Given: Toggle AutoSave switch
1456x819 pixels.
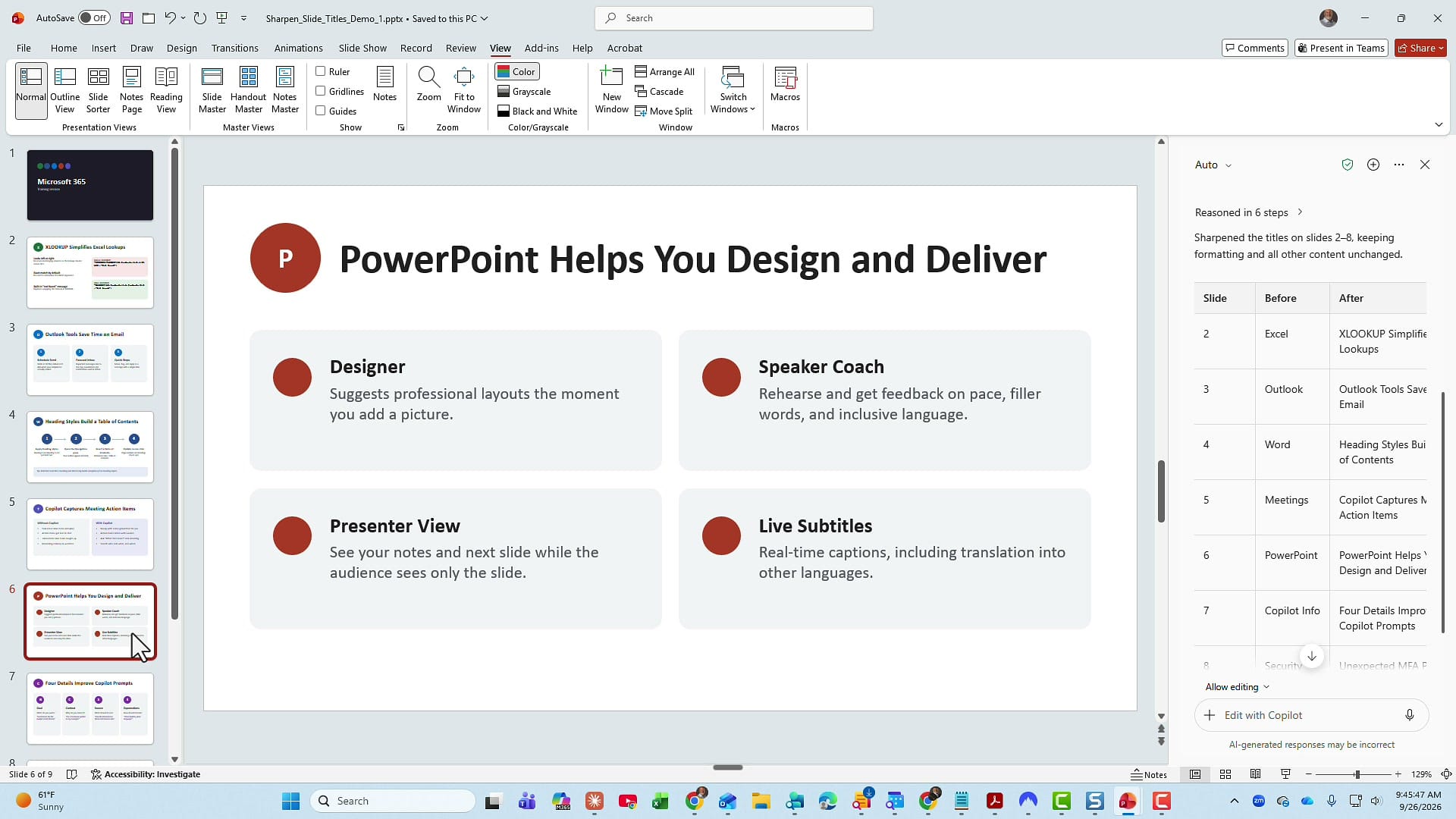Looking at the screenshot, I should [x=94, y=18].
